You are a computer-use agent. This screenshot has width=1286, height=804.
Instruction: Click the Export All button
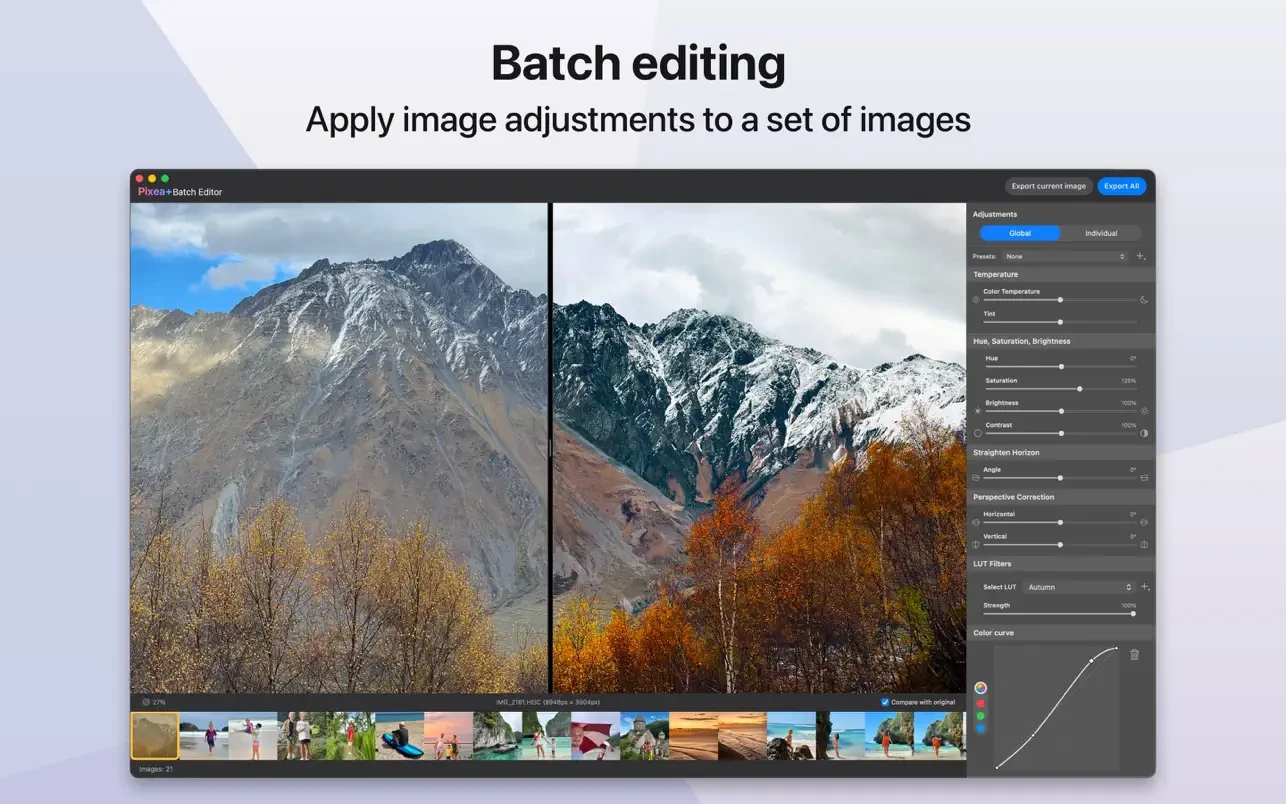1121,186
